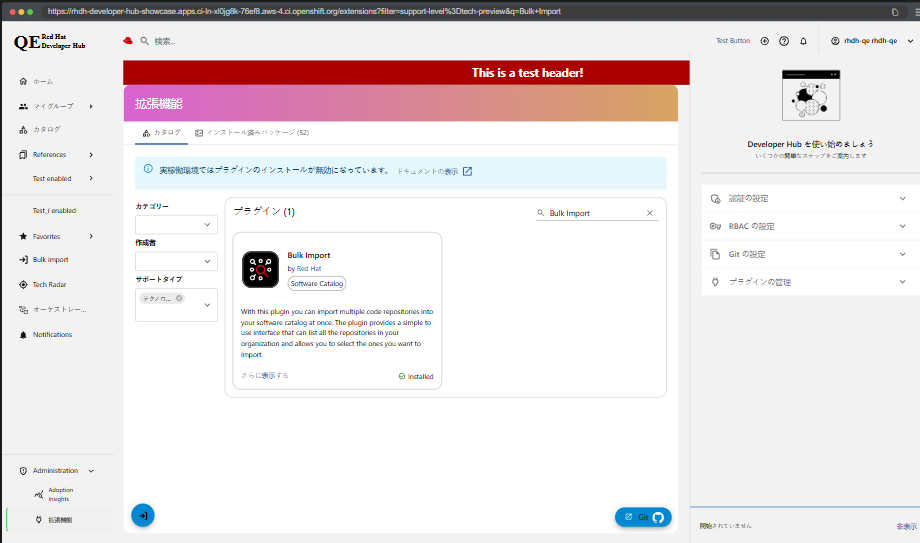Remove the テクノロ... support type chip

[180, 298]
